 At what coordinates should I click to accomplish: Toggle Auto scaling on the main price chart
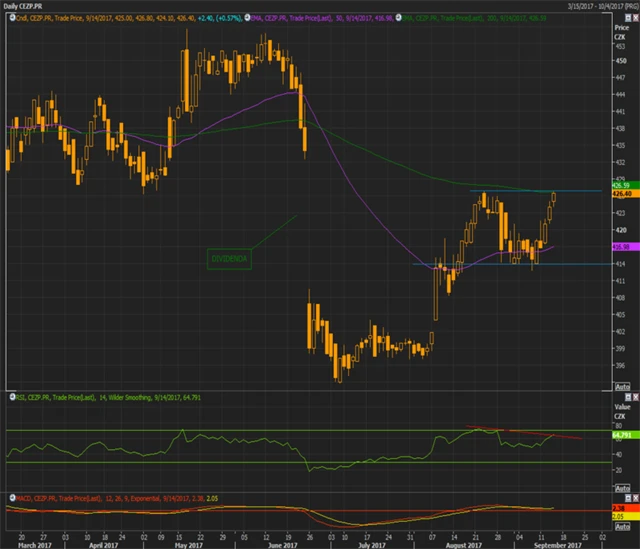click(620, 386)
